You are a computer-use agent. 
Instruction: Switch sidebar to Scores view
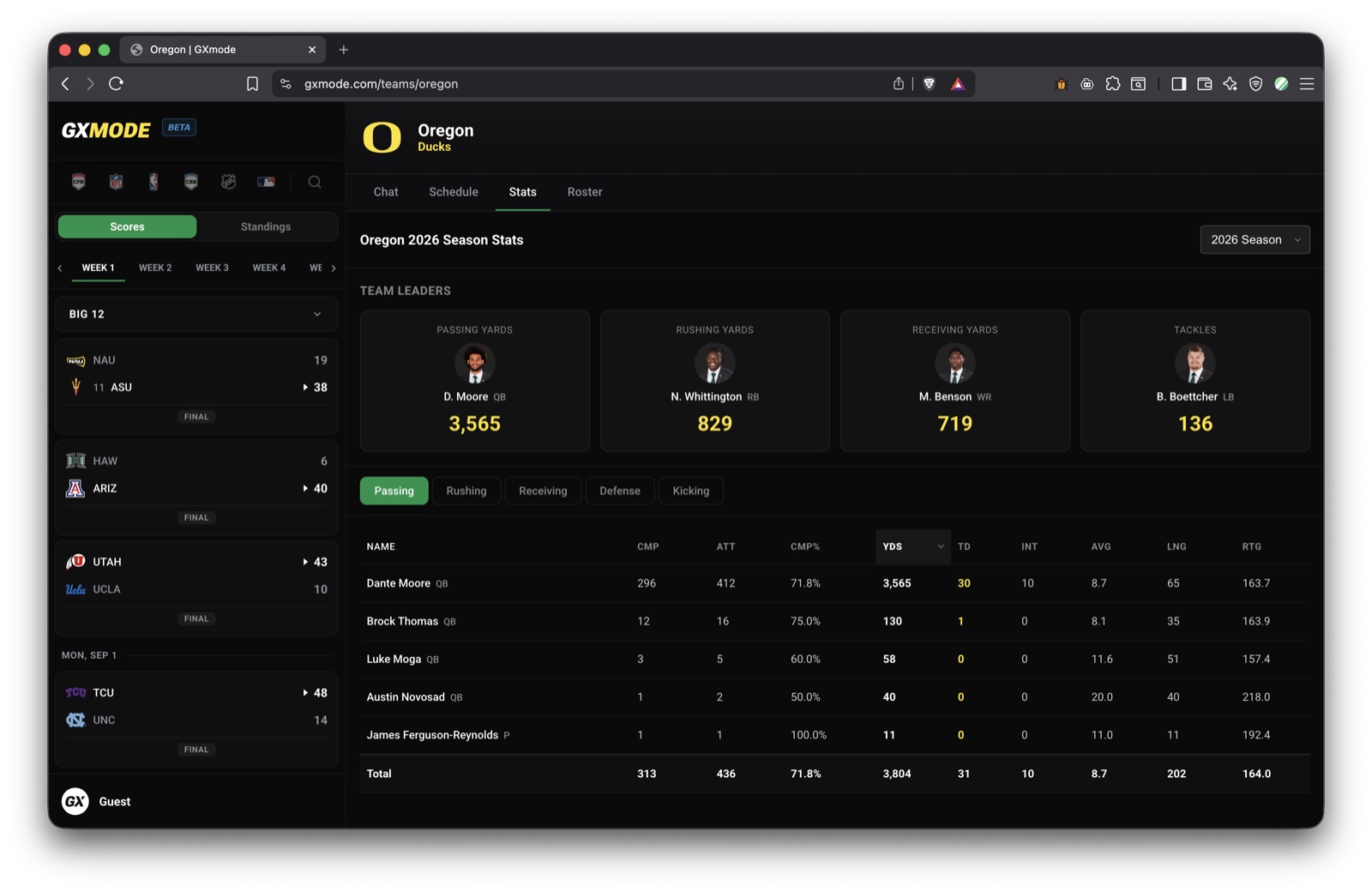click(x=127, y=226)
